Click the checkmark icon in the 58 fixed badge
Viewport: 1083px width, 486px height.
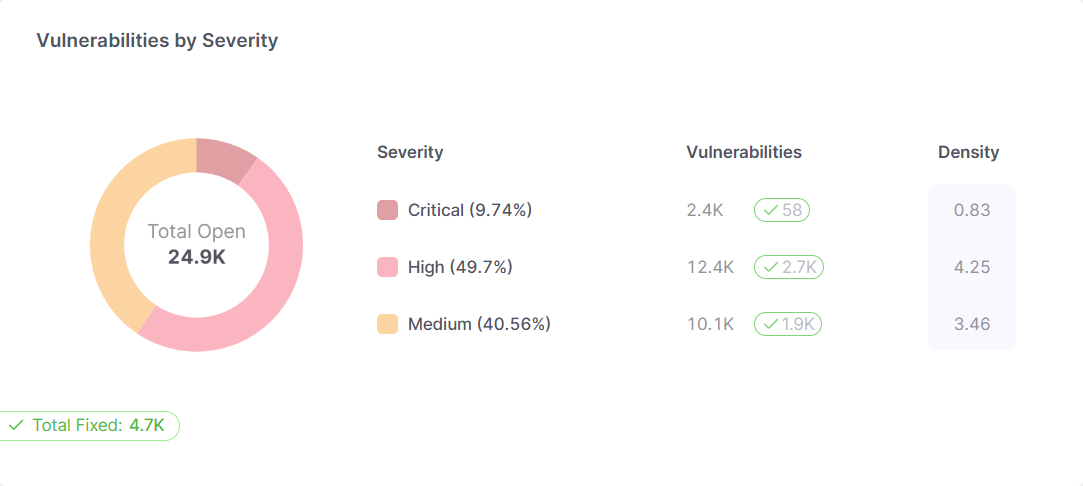770,210
